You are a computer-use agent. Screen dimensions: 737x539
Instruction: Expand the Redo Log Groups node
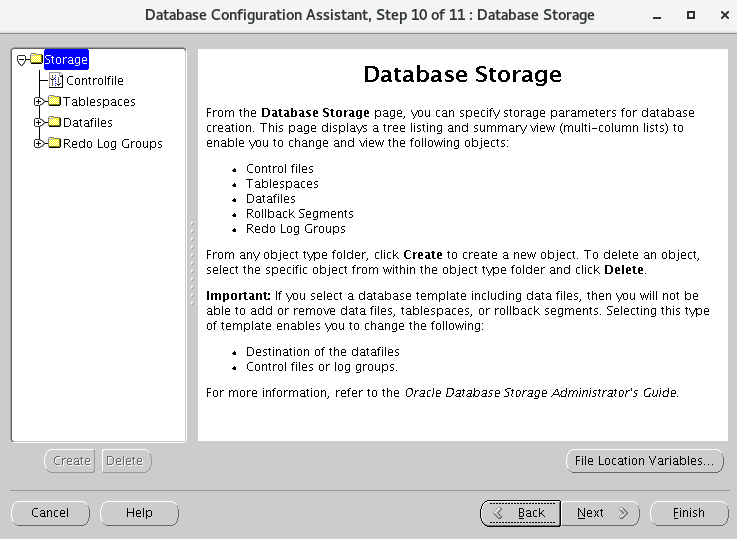tap(39, 144)
